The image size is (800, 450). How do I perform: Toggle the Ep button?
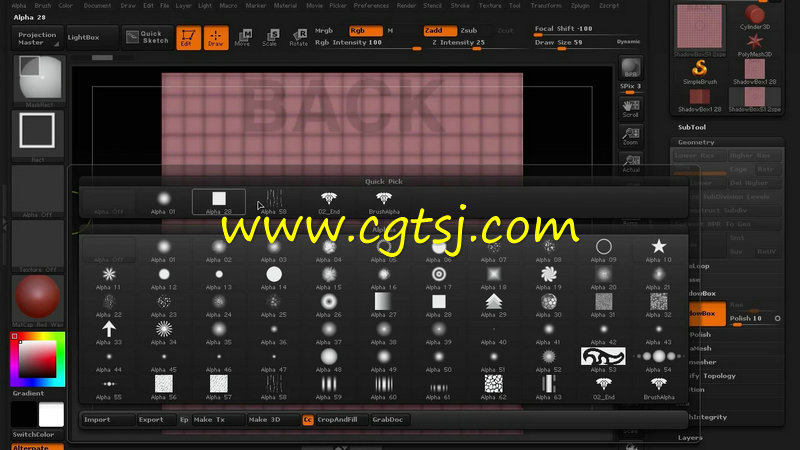coord(184,420)
